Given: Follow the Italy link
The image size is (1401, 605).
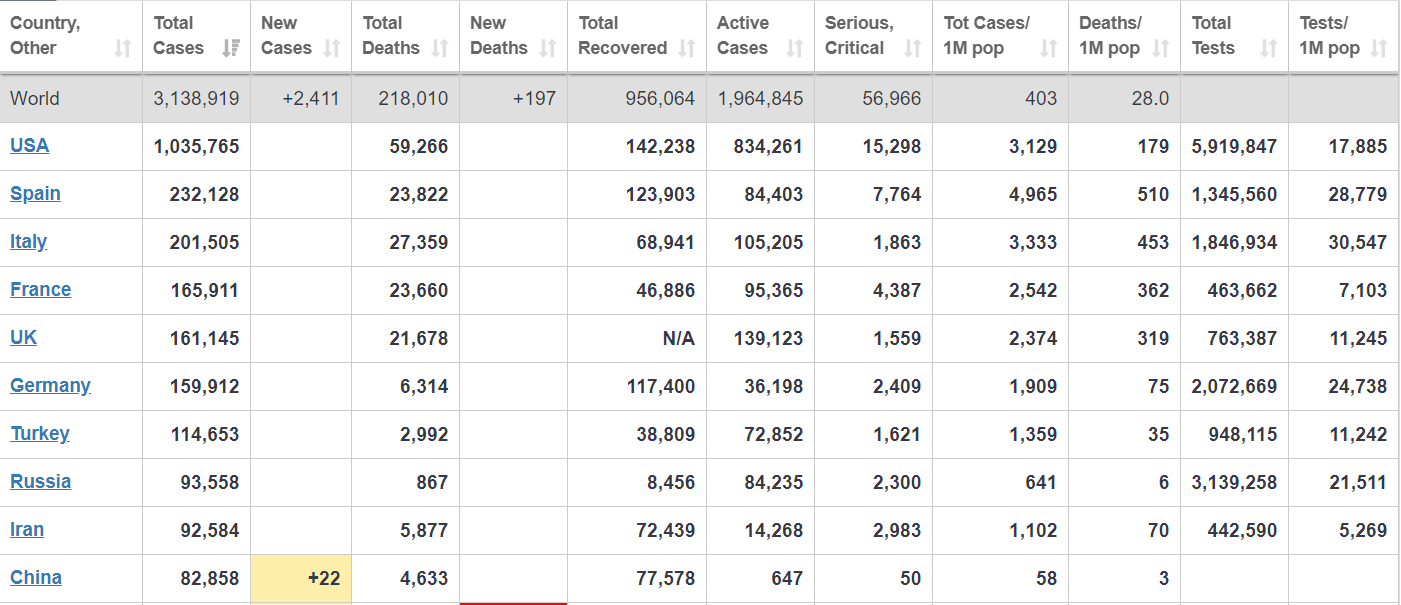Looking at the screenshot, I should (28, 241).
